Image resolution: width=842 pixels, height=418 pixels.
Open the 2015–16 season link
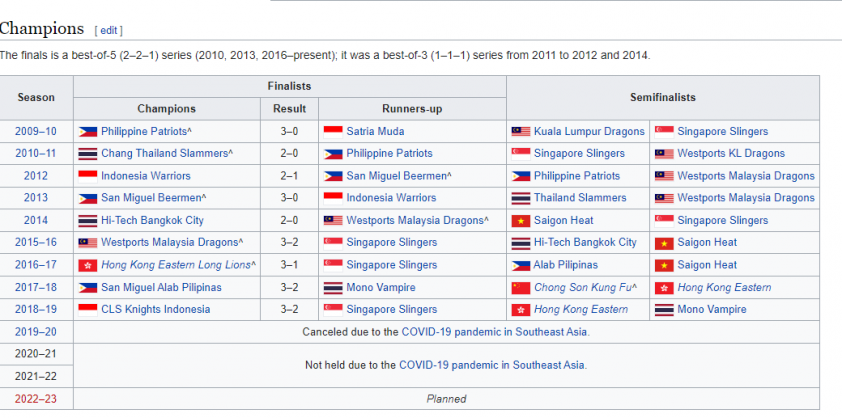click(35, 243)
